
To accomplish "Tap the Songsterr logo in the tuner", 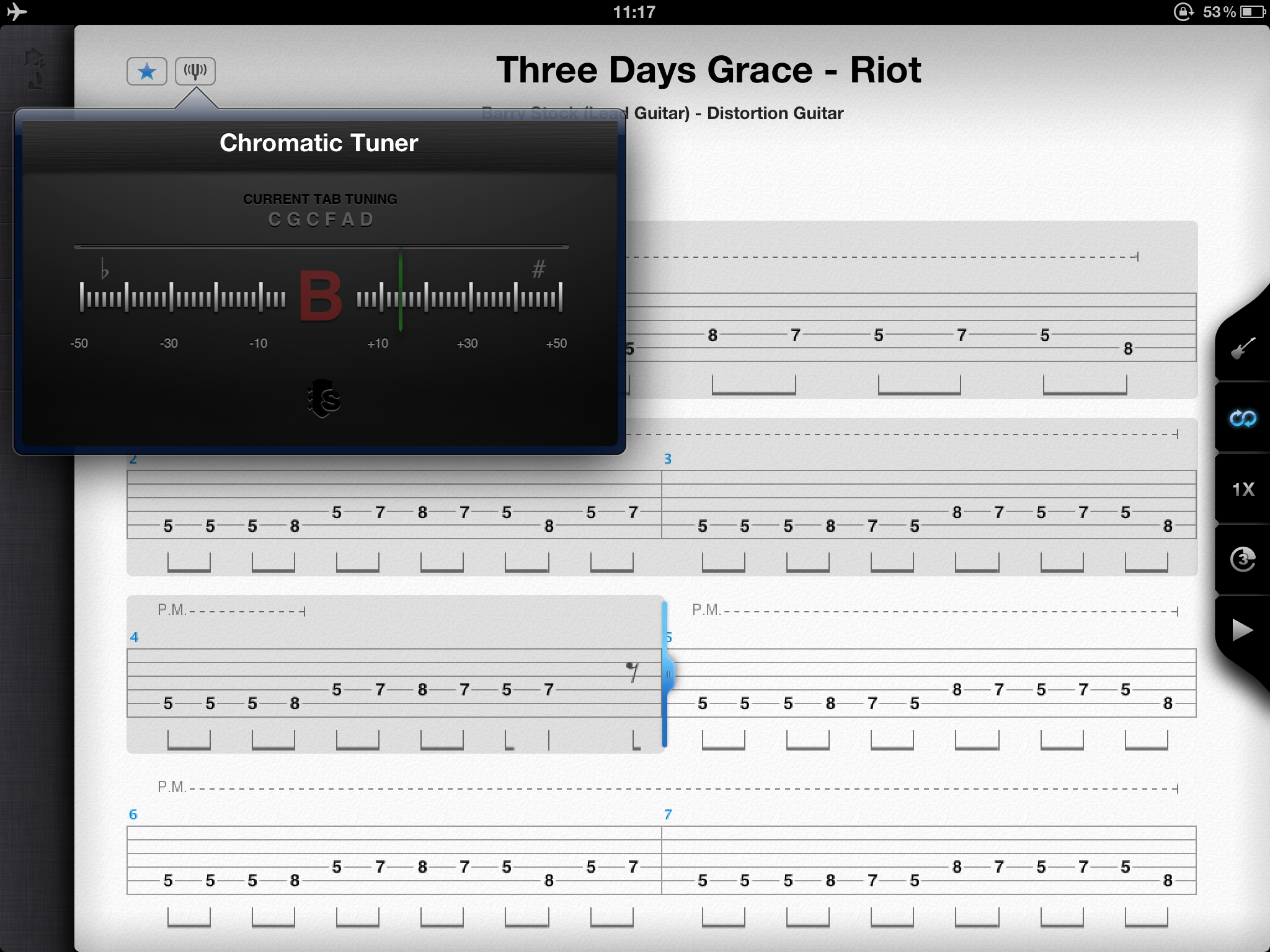I will point(324,399).
